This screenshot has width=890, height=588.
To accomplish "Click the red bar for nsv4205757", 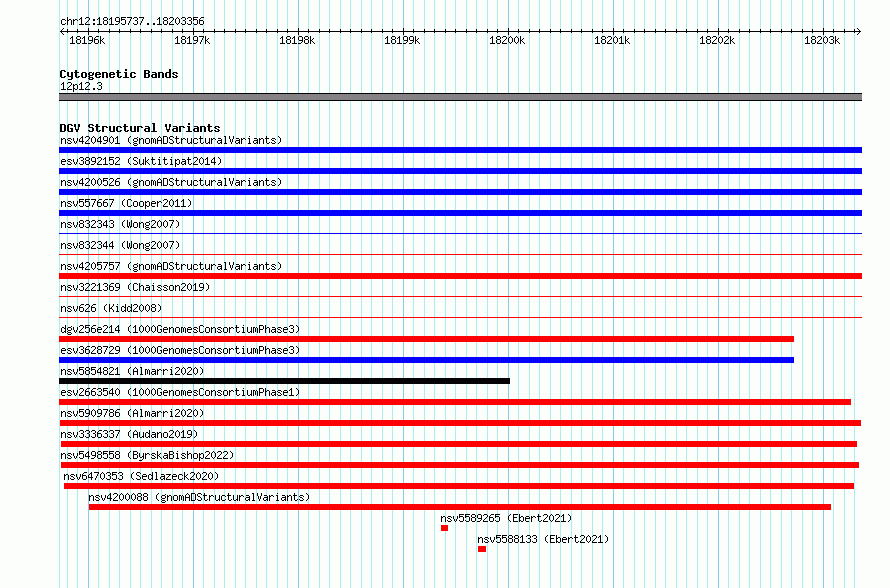I will coord(460,276).
